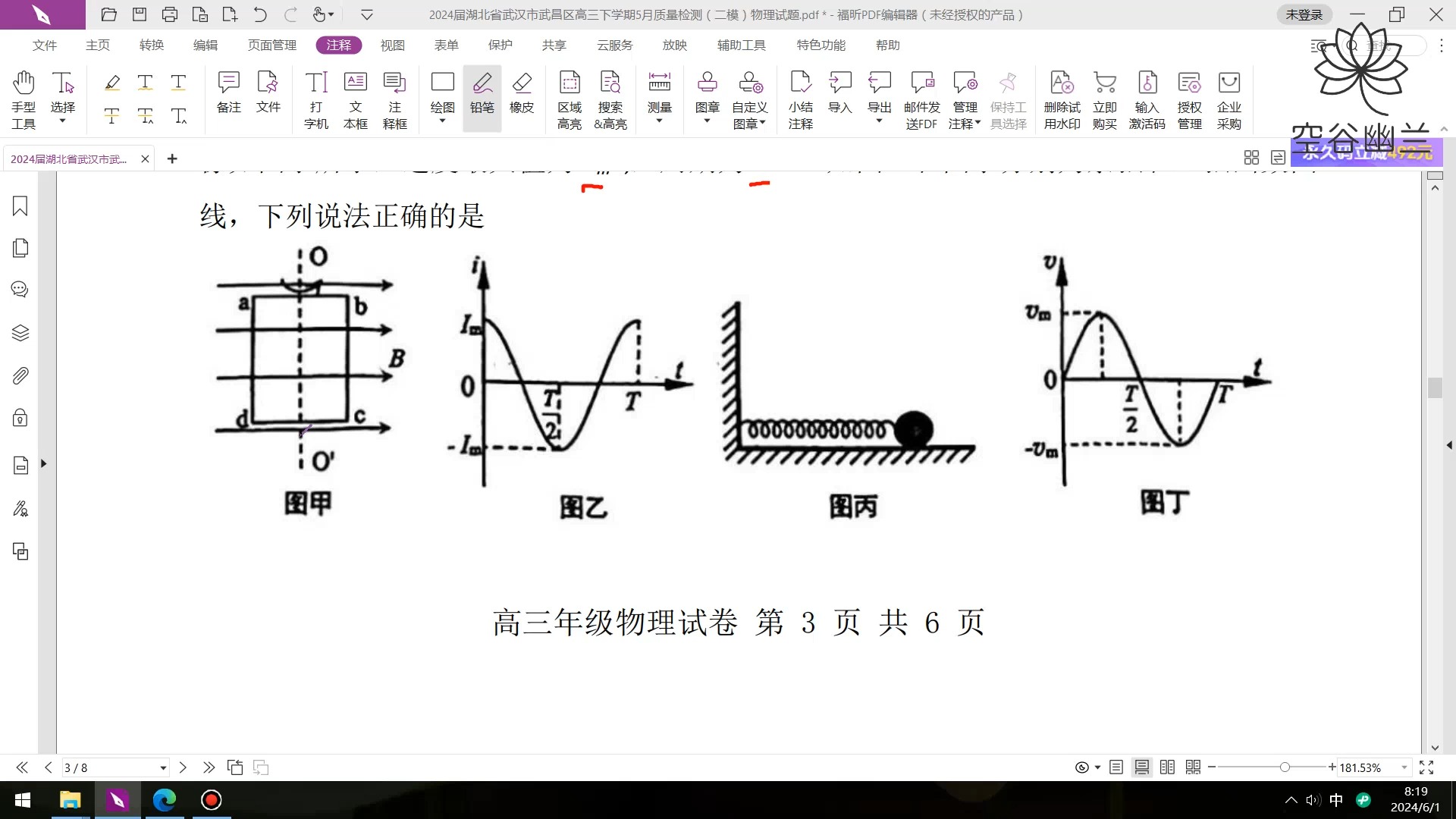Click the 立即购买 button
Image resolution: width=1456 pixels, height=819 pixels.
tap(1104, 99)
